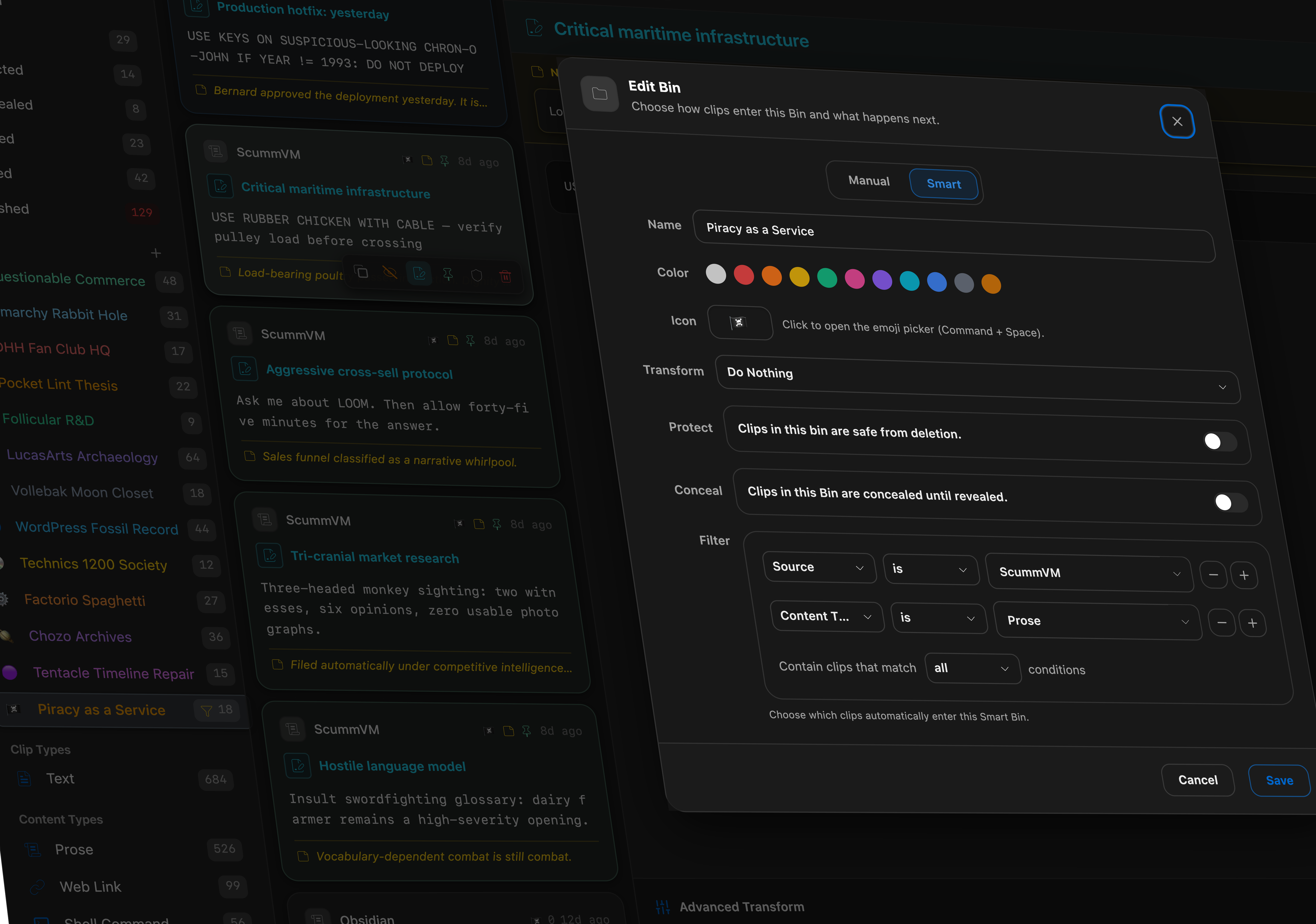Select the pink color swatch
Viewport: 1316px width, 924px height.
[x=855, y=279]
